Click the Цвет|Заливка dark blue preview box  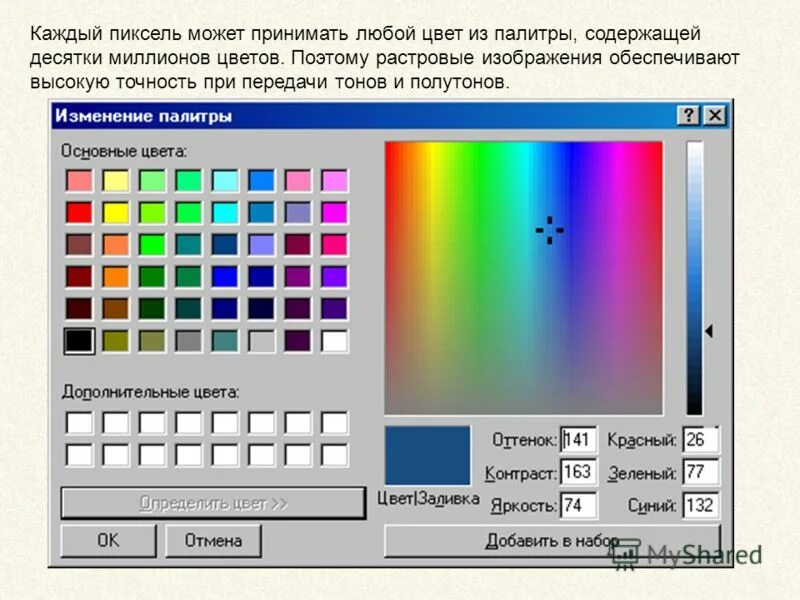coord(428,456)
